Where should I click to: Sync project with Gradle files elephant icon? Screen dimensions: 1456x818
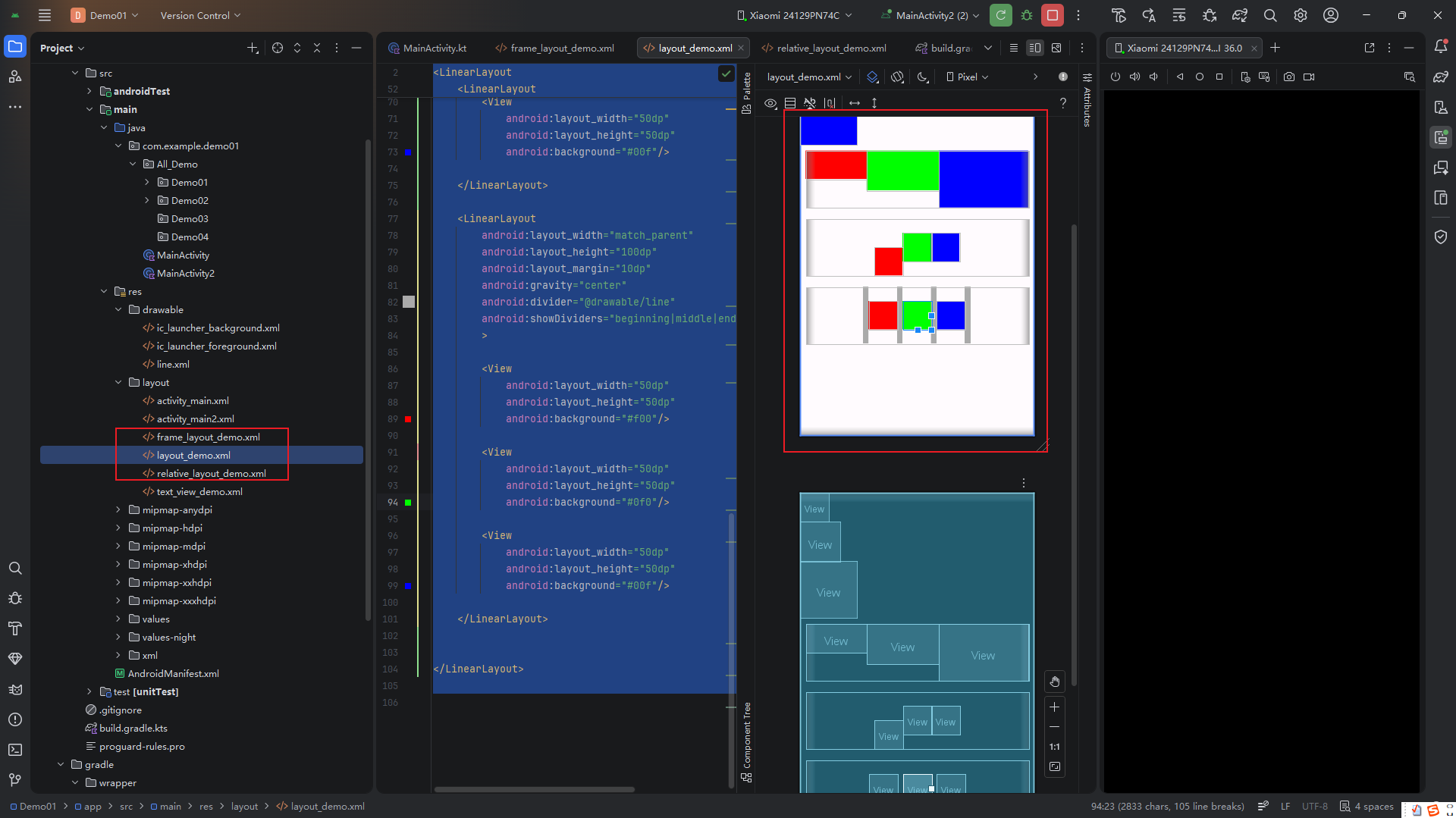point(1240,15)
